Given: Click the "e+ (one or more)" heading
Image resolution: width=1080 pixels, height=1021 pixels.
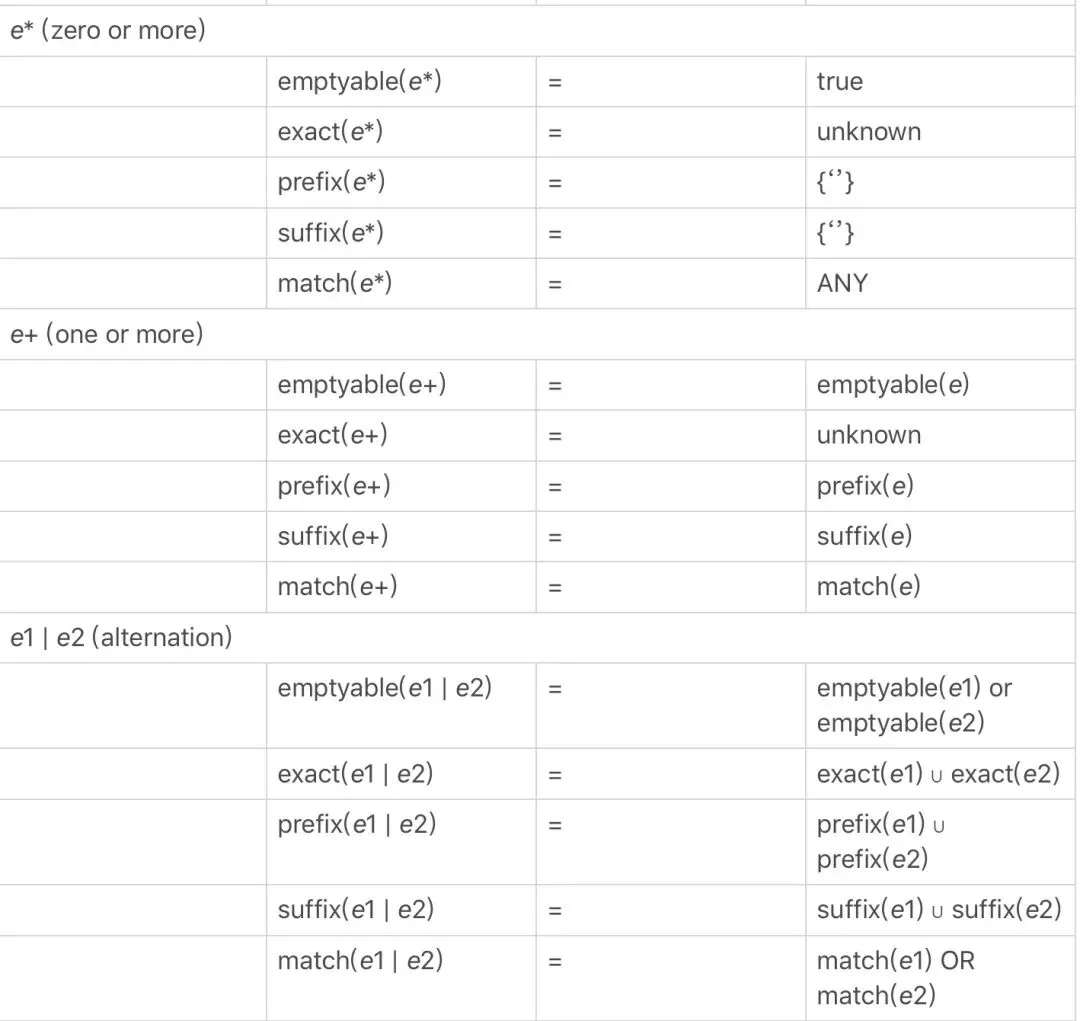Looking at the screenshot, I should tap(107, 335).
